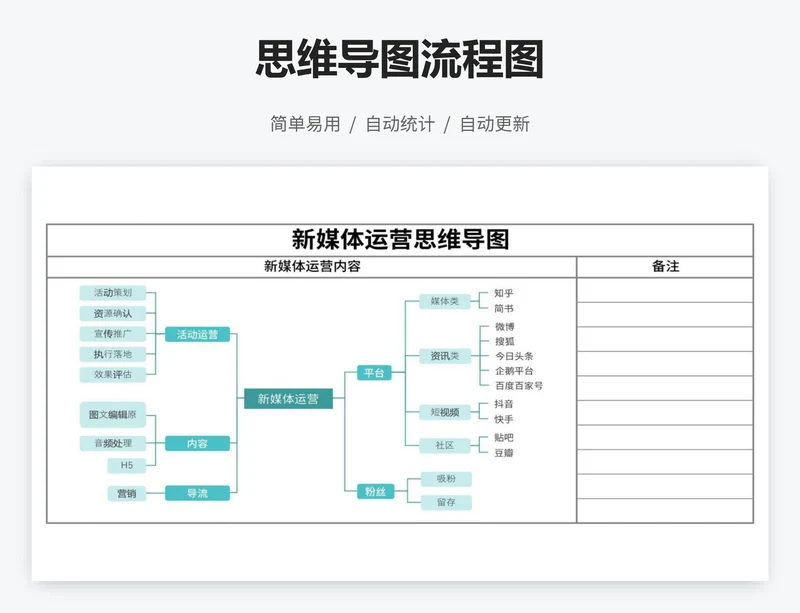The image size is (800, 613).
Task: Click the 微博 text label
Action: (x=505, y=327)
